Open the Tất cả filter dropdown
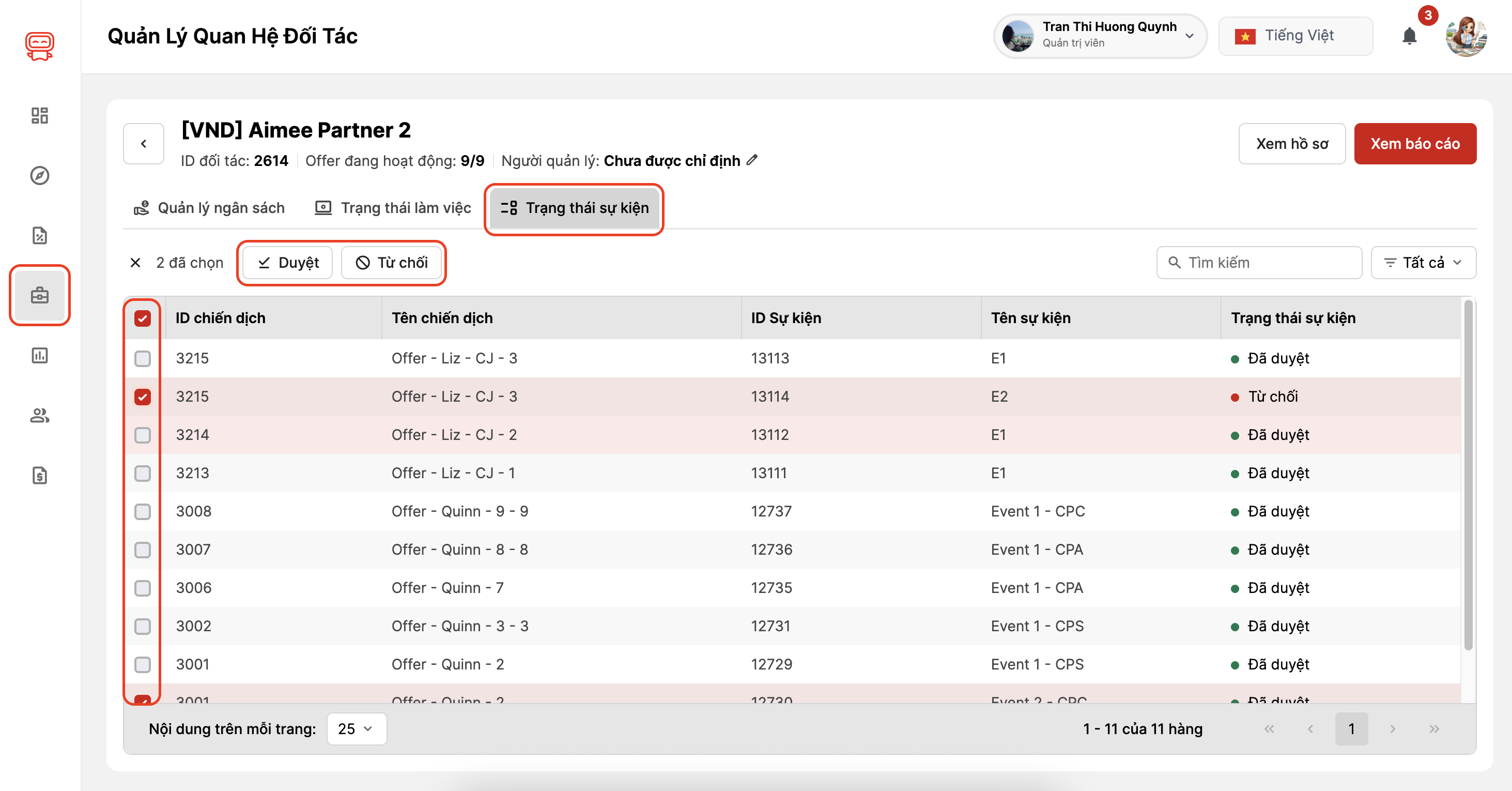 (x=1423, y=263)
